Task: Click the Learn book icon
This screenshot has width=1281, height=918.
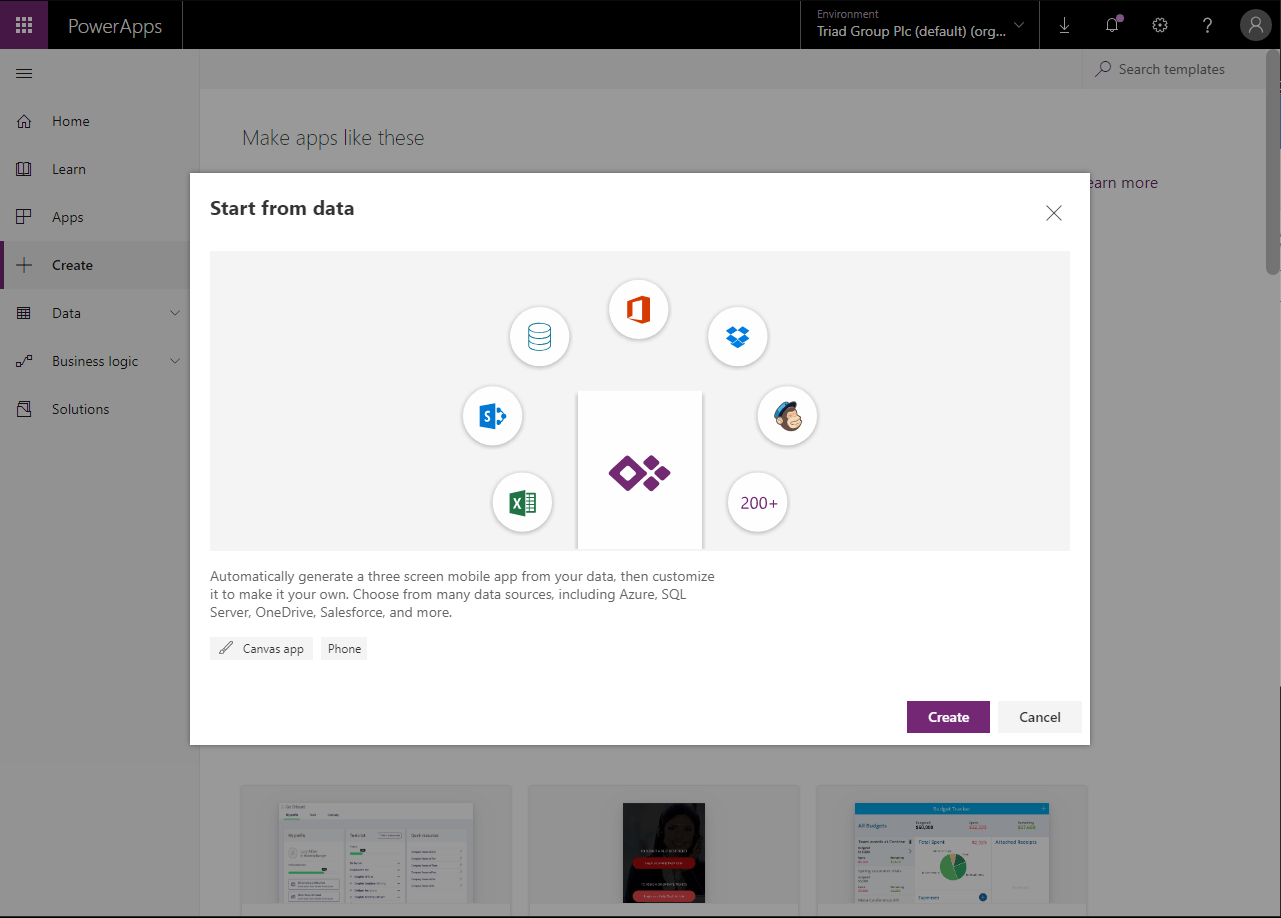Action: click(24, 169)
